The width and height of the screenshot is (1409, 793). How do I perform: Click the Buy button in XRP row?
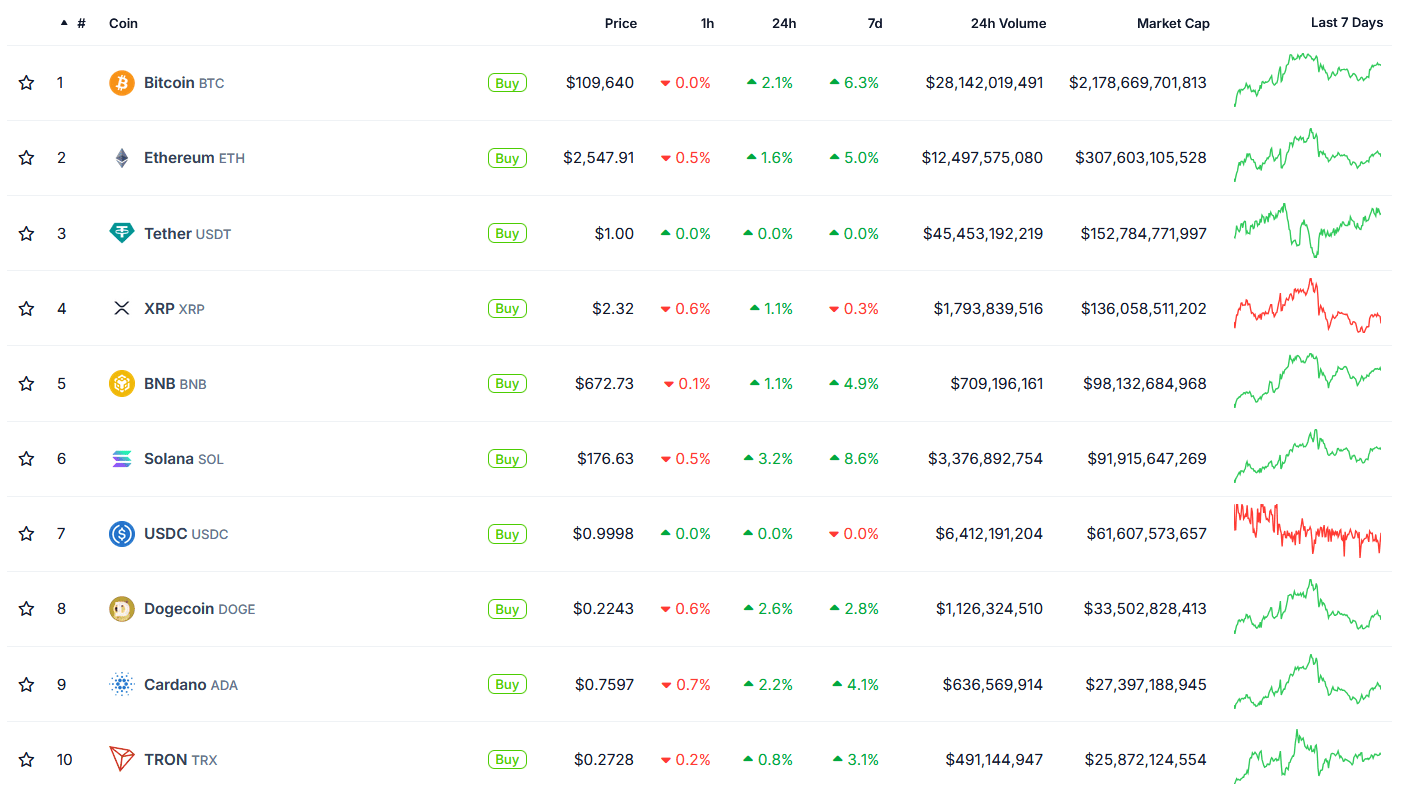(507, 308)
